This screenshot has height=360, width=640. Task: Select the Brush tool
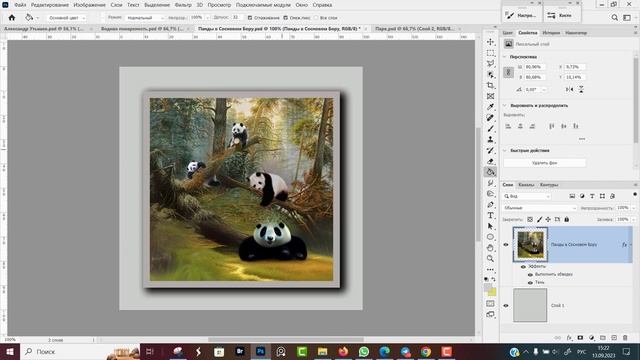490,129
